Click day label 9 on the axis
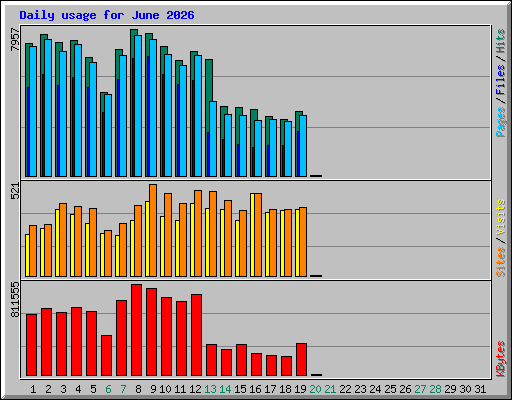This screenshot has height=400, width=512. click(x=153, y=389)
